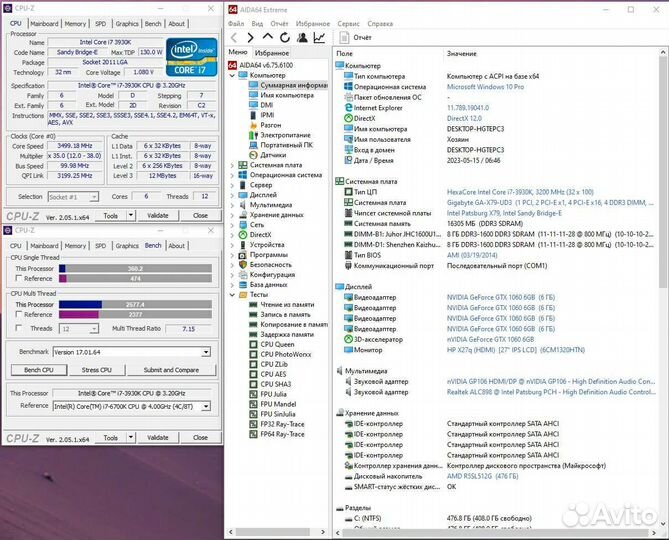Open Microsoft Windows 10 Pro link
This screenshot has width=669, height=540.
[x=486, y=87]
